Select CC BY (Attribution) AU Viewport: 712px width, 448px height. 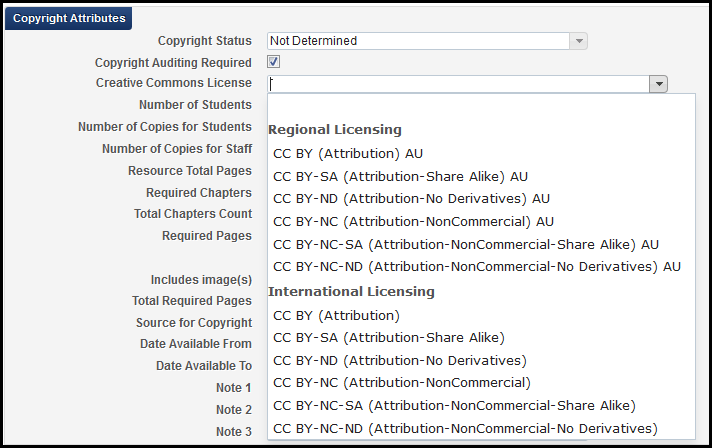[x=481, y=153]
